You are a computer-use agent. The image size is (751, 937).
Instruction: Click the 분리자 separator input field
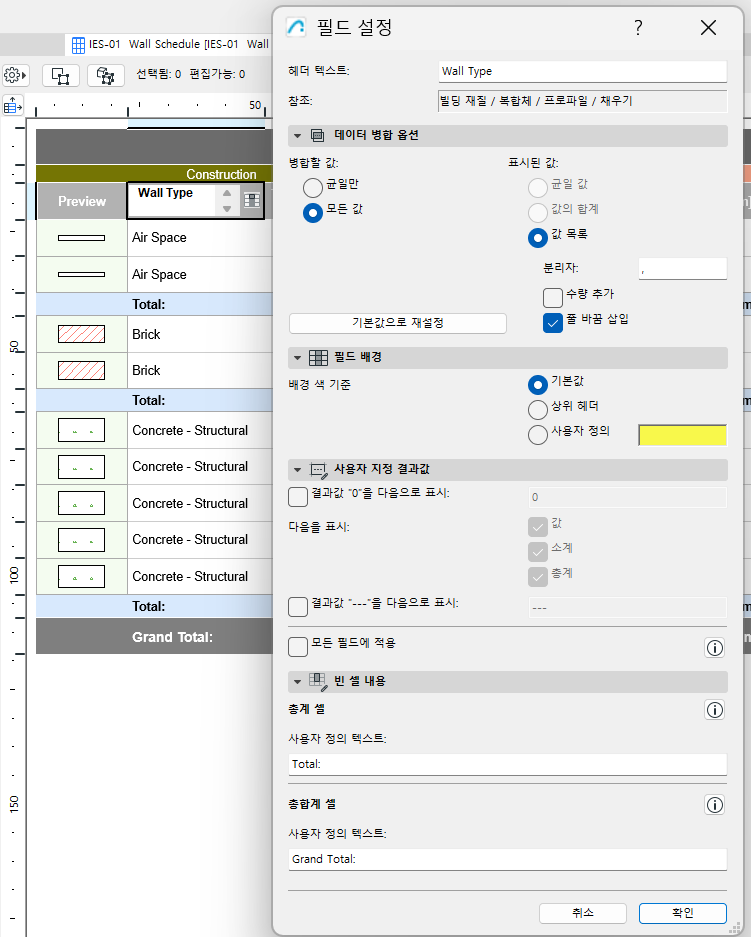pos(682,269)
